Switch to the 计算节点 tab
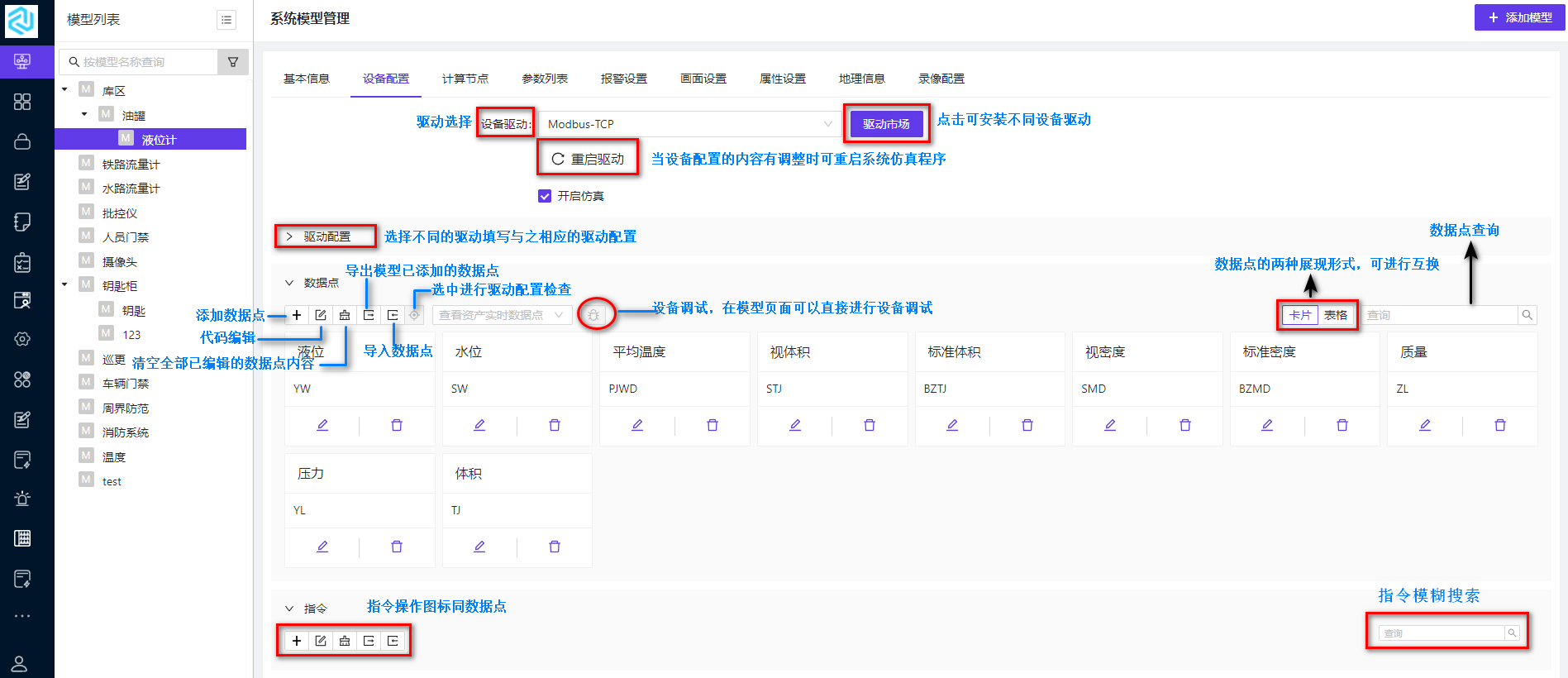The height and width of the screenshot is (678, 1568). tap(465, 79)
